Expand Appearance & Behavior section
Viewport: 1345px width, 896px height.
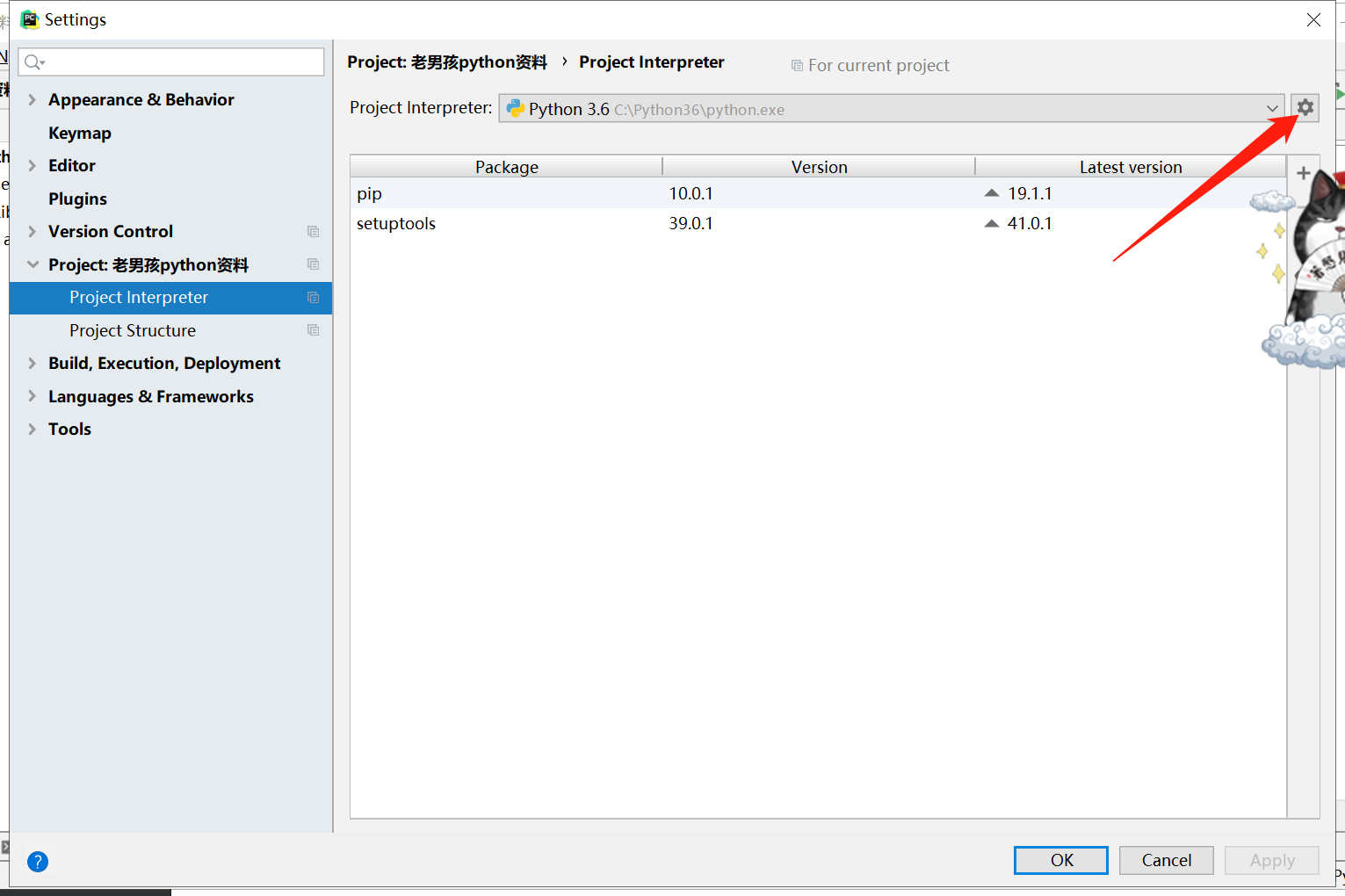tap(33, 100)
